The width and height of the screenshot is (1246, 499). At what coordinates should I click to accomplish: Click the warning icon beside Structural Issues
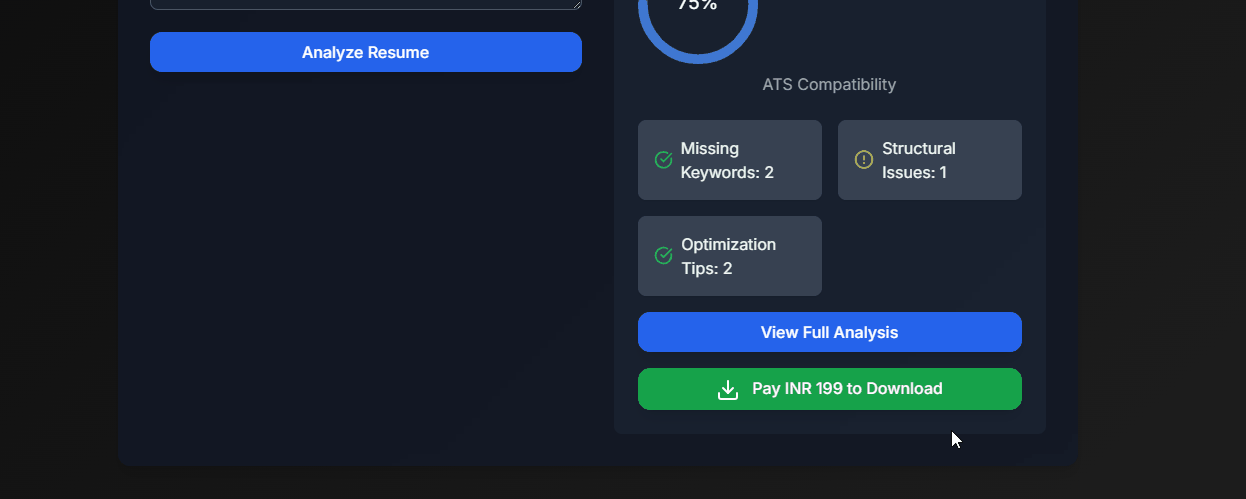coord(864,160)
